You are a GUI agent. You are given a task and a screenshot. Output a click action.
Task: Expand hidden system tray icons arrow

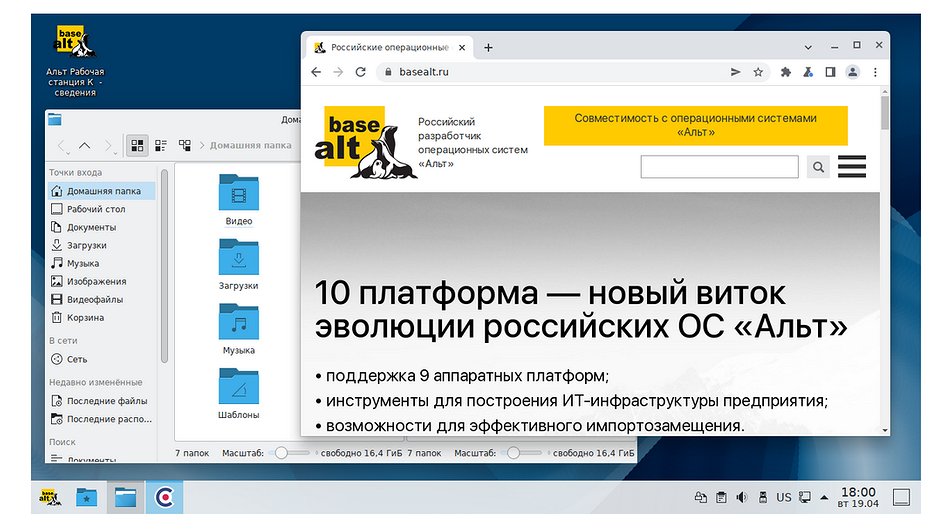point(824,498)
